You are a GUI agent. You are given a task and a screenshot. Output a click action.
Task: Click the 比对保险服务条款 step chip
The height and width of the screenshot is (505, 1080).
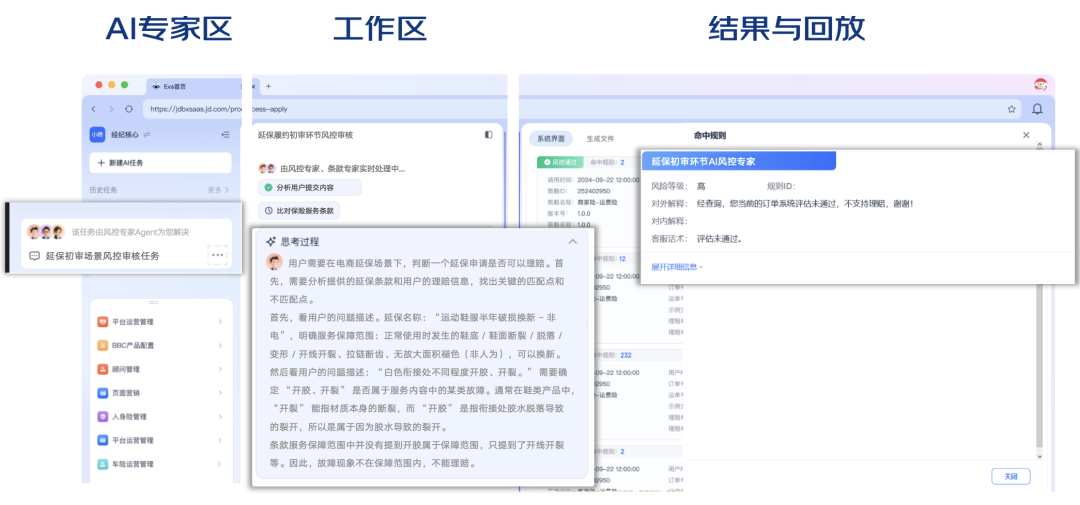click(x=300, y=212)
